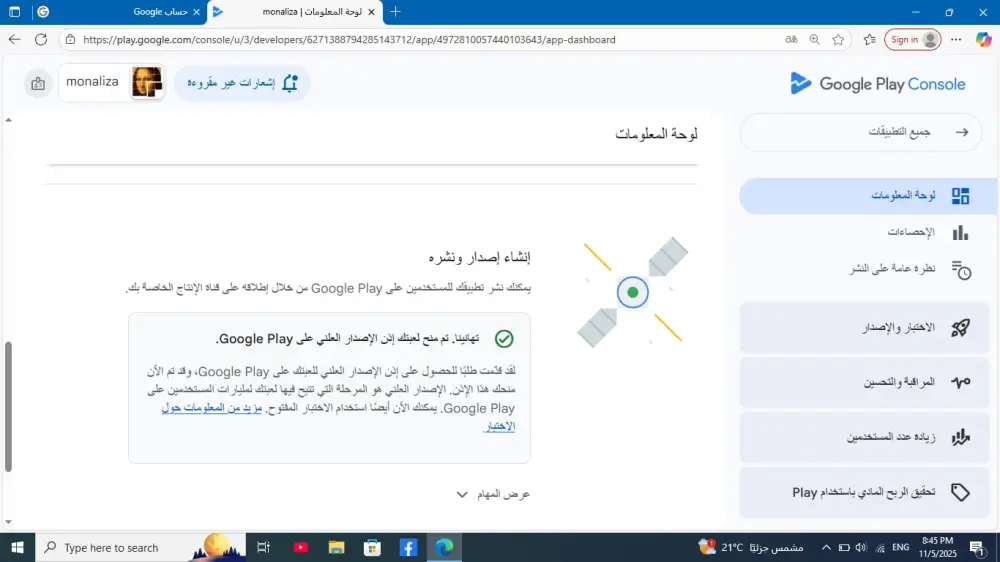Screen dimensions: 1000x562
Task: Expand زيادة عدد المستخدمين section
Action: pos(864,437)
